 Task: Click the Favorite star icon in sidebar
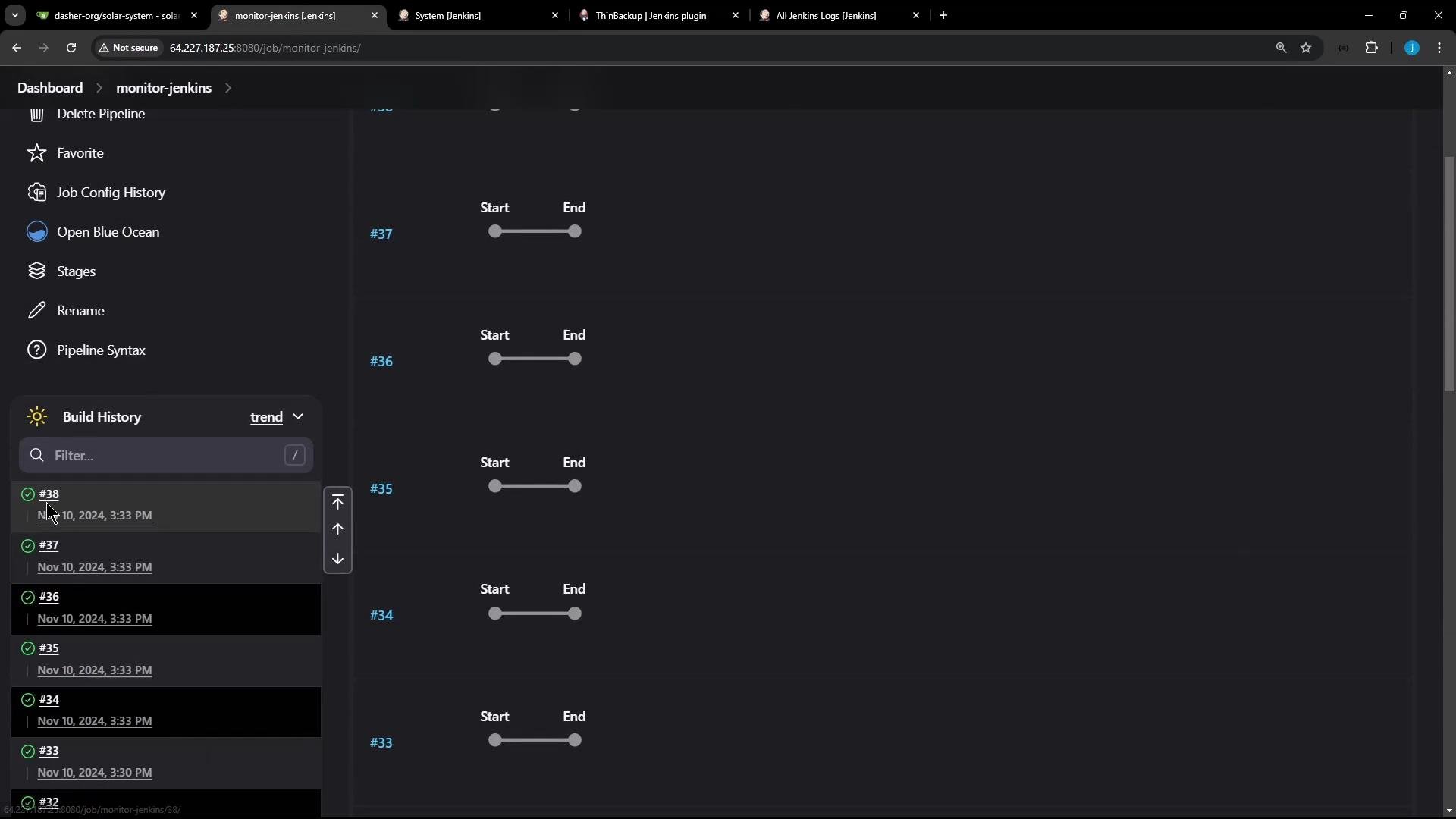[x=36, y=153]
